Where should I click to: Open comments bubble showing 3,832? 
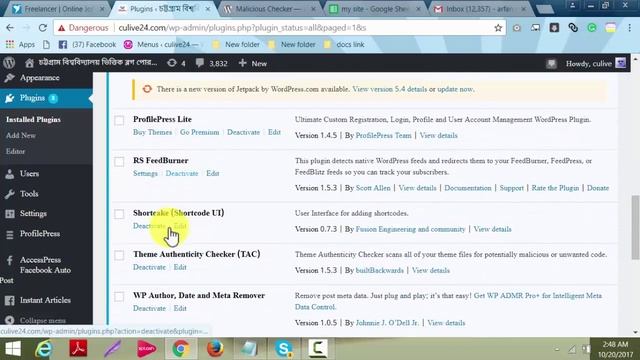[211, 63]
